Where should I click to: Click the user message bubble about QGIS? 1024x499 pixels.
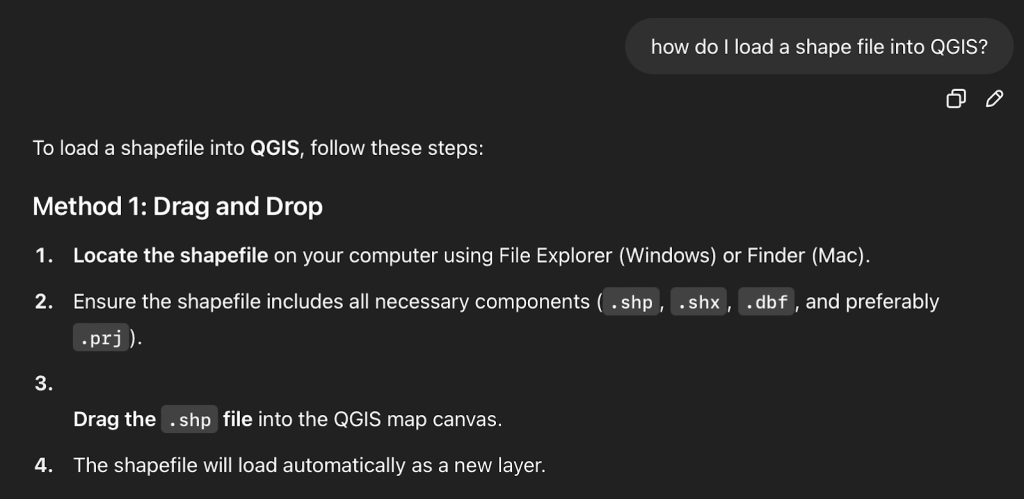point(818,46)
